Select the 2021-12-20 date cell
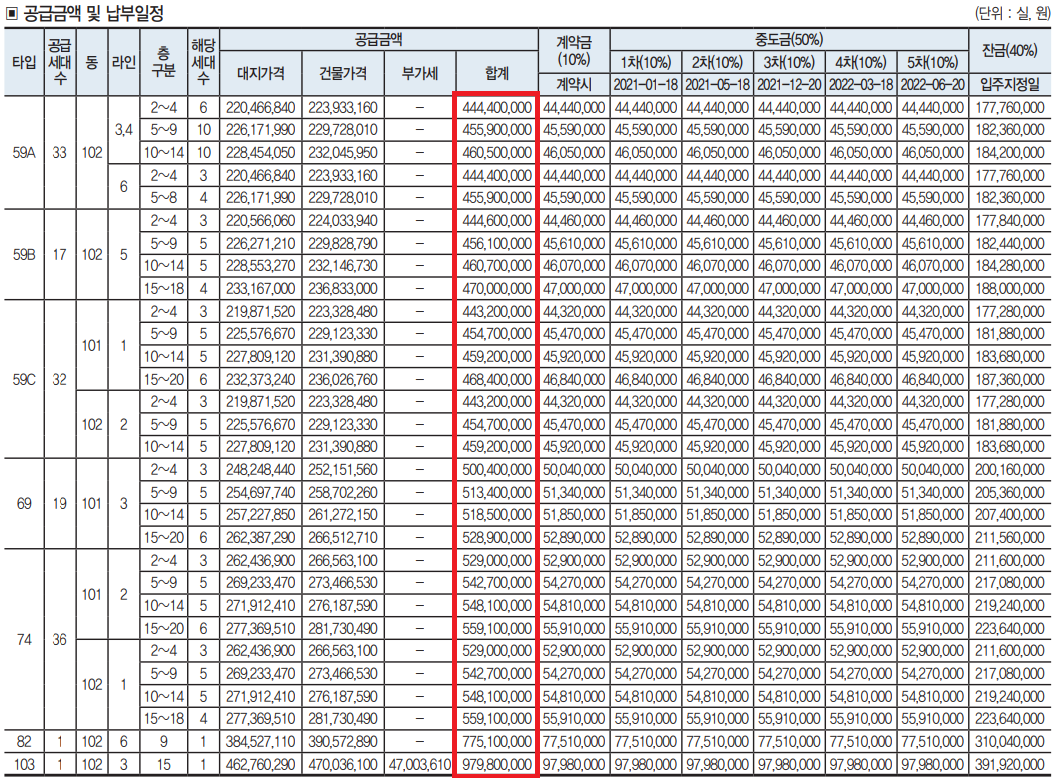Viewport: 1063px width, 778px height. coord(789,85)
